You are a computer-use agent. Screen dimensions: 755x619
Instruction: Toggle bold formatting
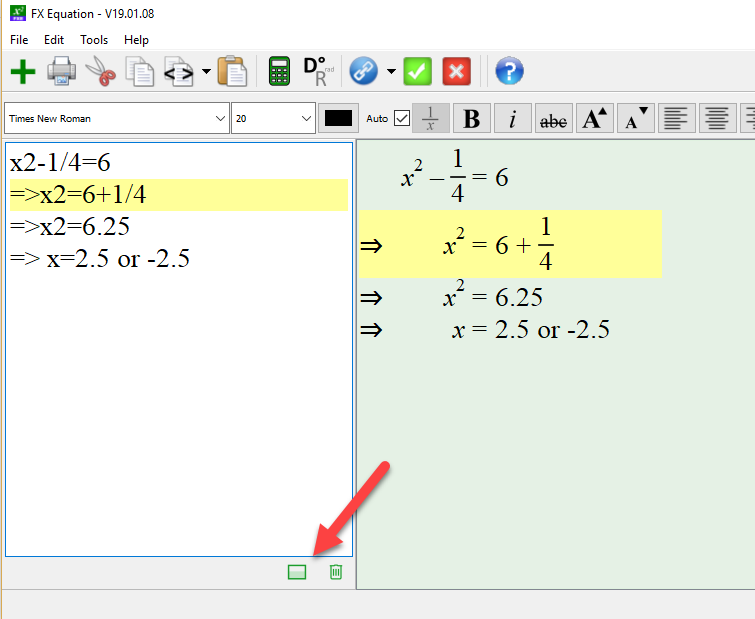click(x=472, y=118)
